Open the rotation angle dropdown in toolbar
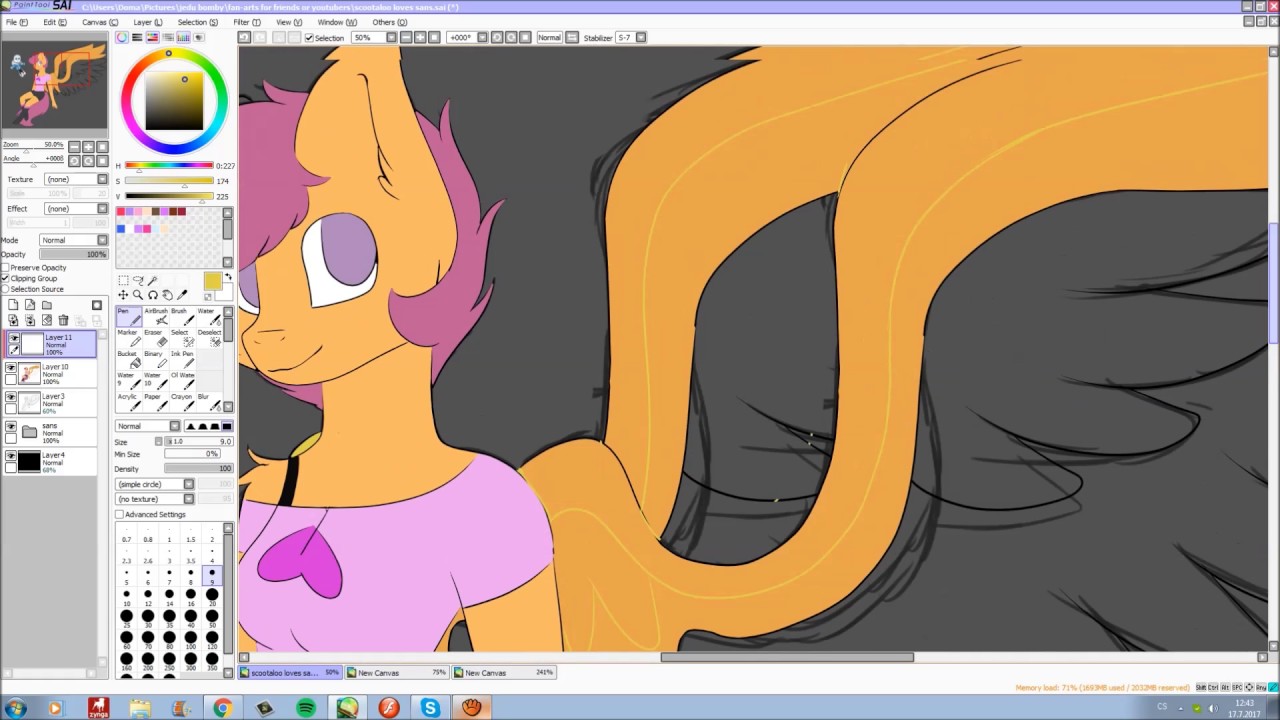 pyautogui.click(x=468, y=38)
